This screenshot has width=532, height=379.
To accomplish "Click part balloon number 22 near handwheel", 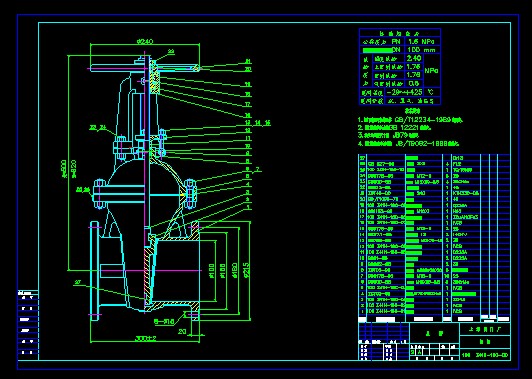I will [x=171, y=52].
